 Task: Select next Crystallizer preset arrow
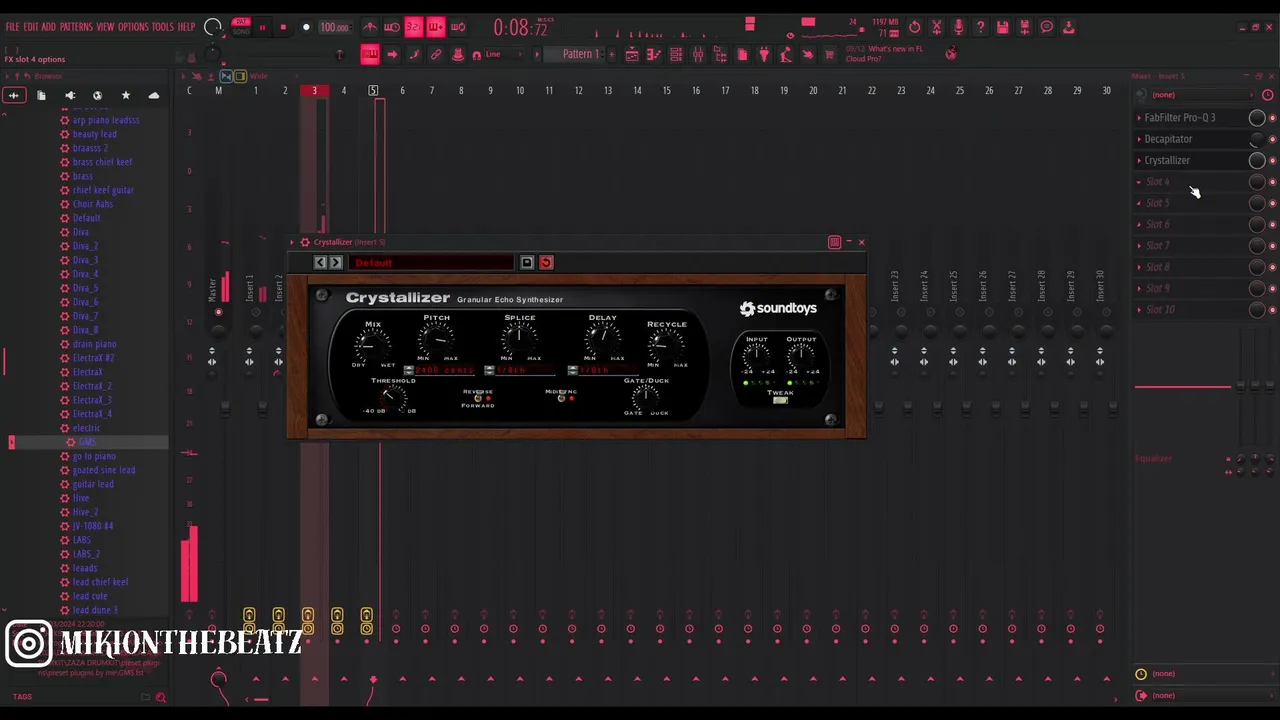point(336,262)
